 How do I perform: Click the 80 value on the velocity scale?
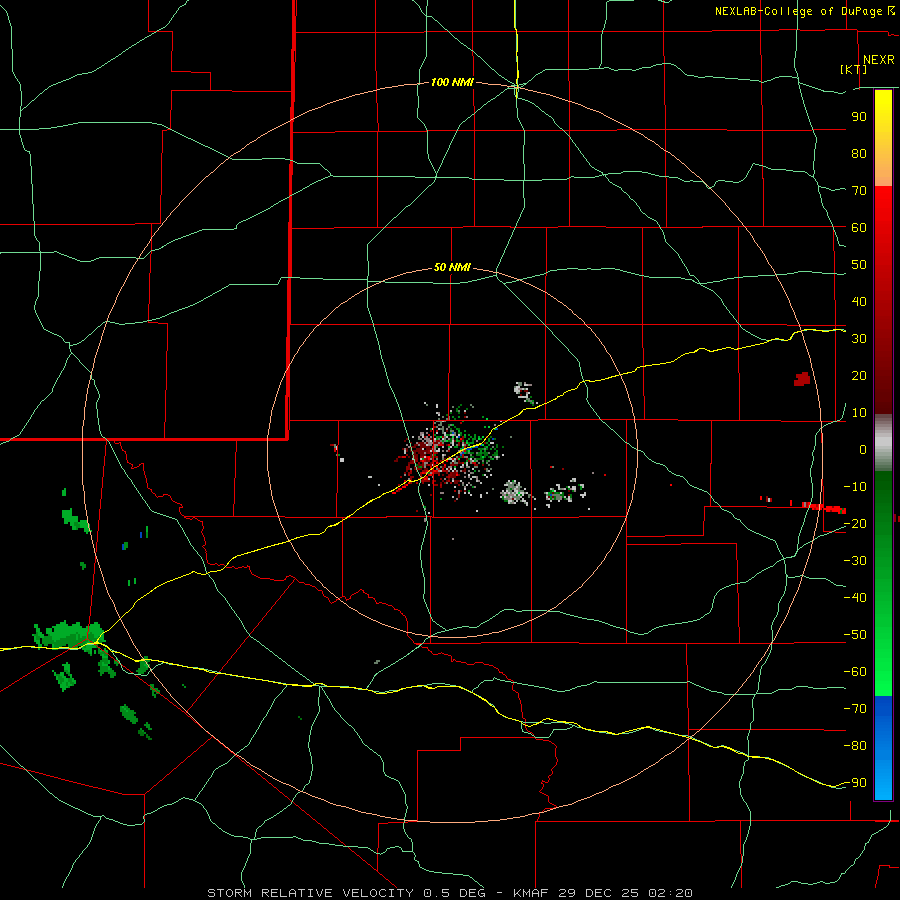point(859,154)
